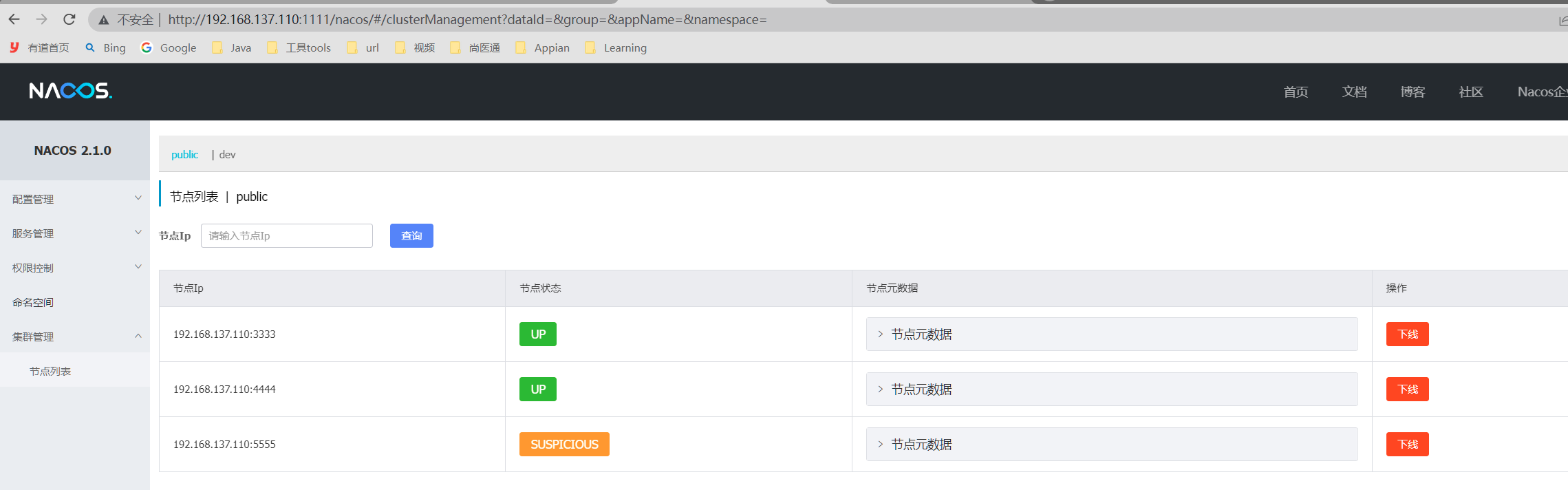Collapse the 集群管理 sidebar menu
Screen dimensions: 1568x490
pyautogui.click(x=75, y=337)
